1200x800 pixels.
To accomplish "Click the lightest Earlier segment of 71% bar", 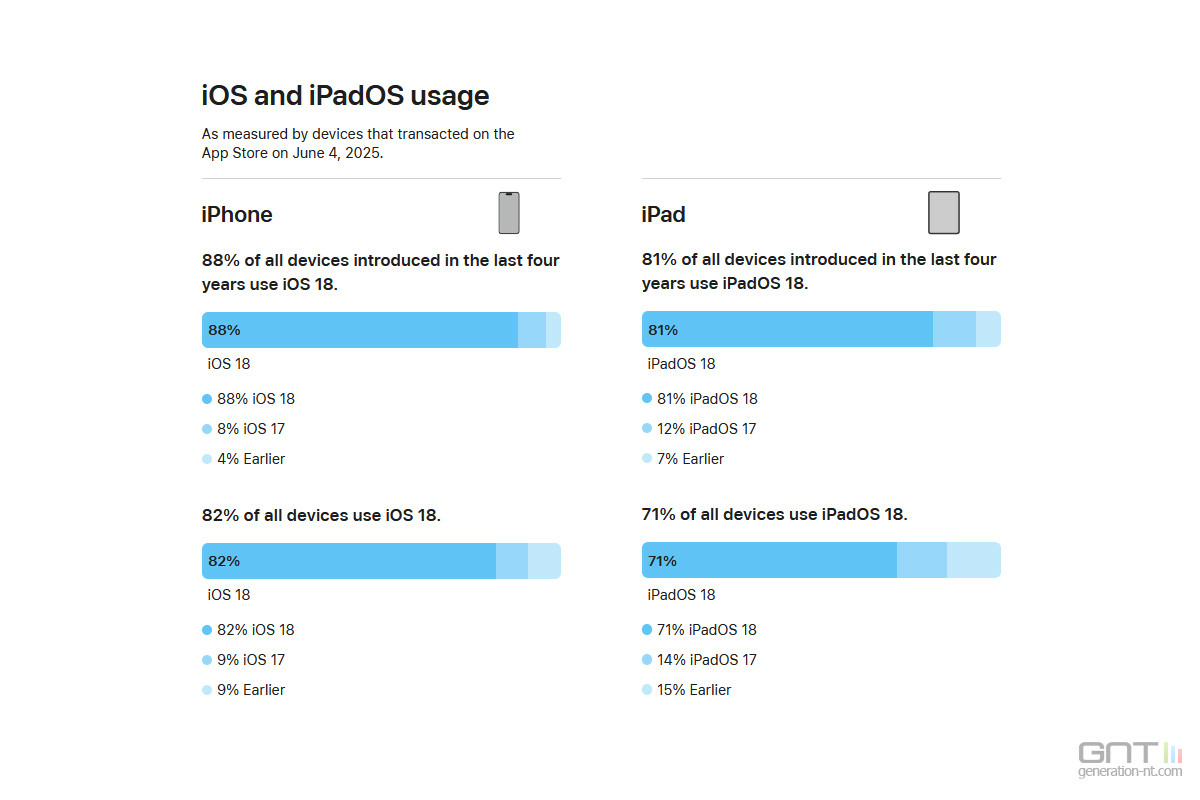I will [x=974, y=560].
